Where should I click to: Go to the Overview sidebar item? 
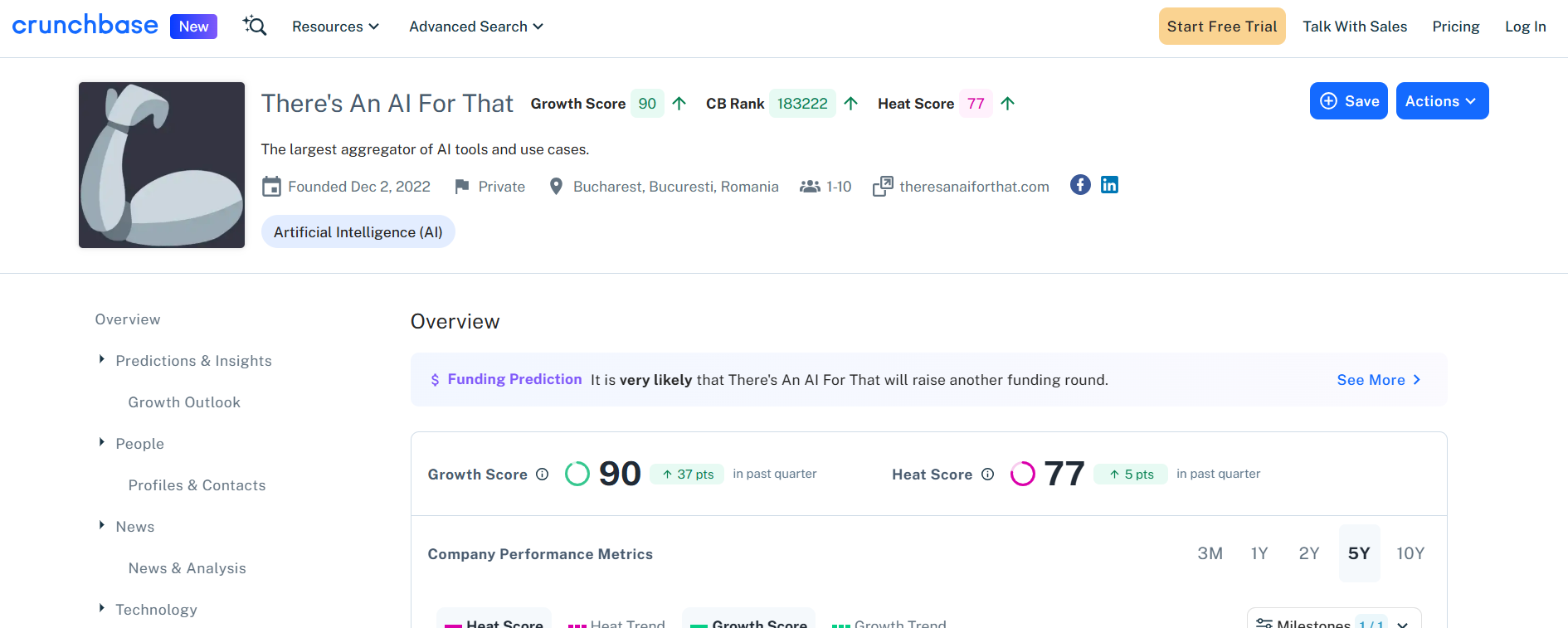click(x=128, y=319)
